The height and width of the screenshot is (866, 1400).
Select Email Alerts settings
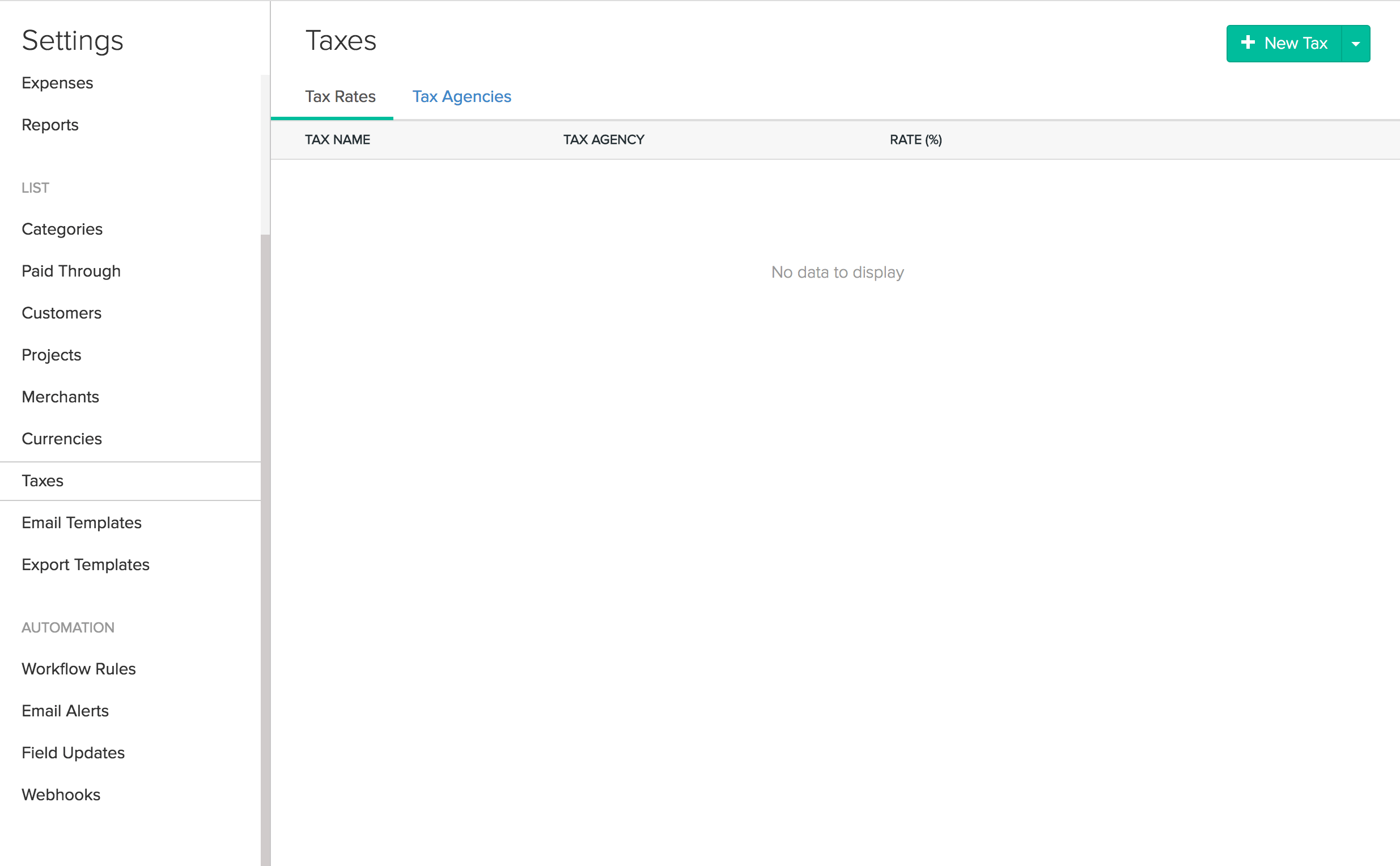pos(65,710)
